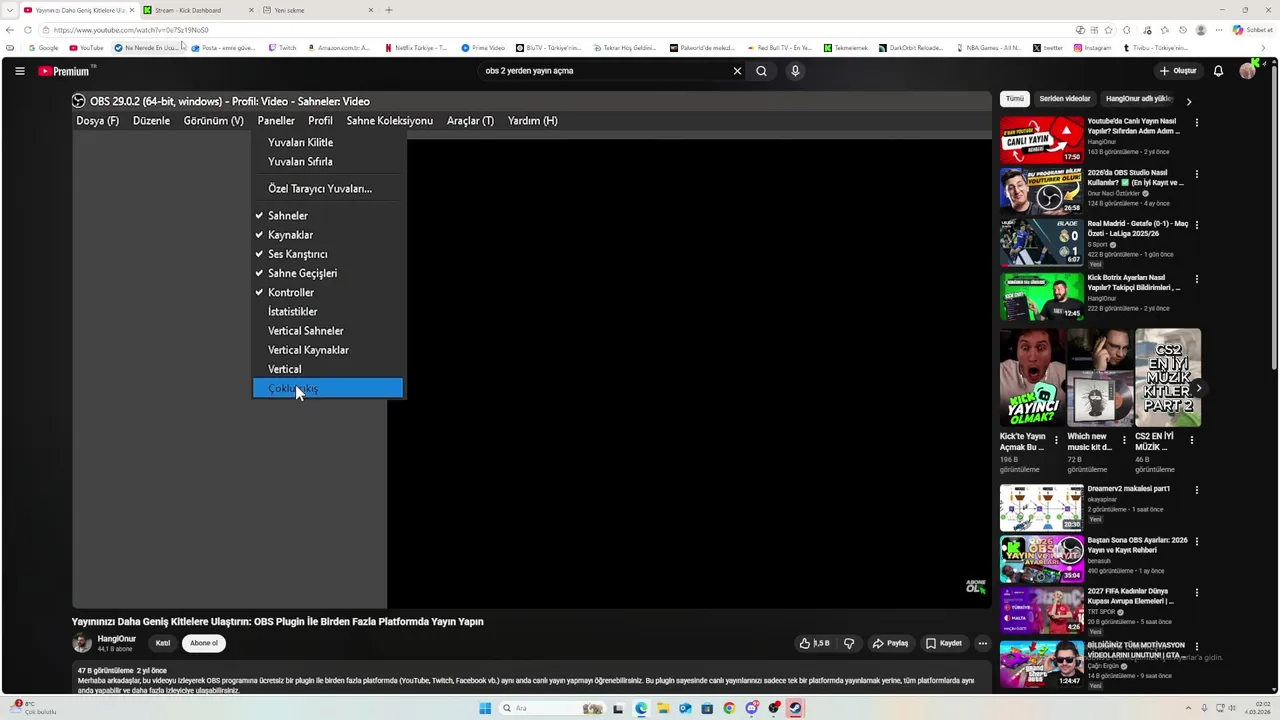
Task: Open options for 2026'da OBS Studio video
Action: [x=1196, y=174]
